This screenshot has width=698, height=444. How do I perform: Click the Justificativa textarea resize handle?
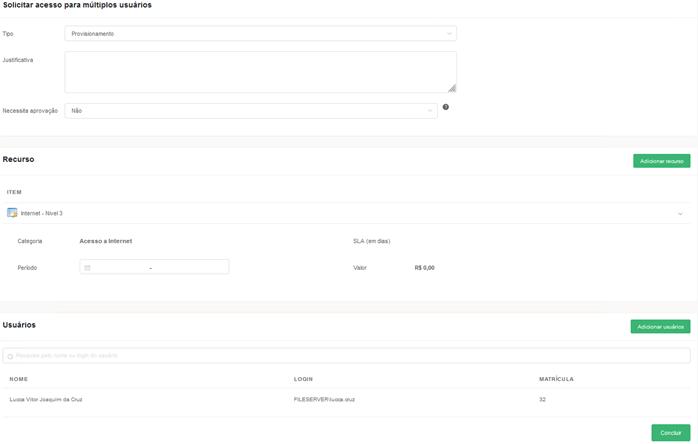click(x=452, y=88)
